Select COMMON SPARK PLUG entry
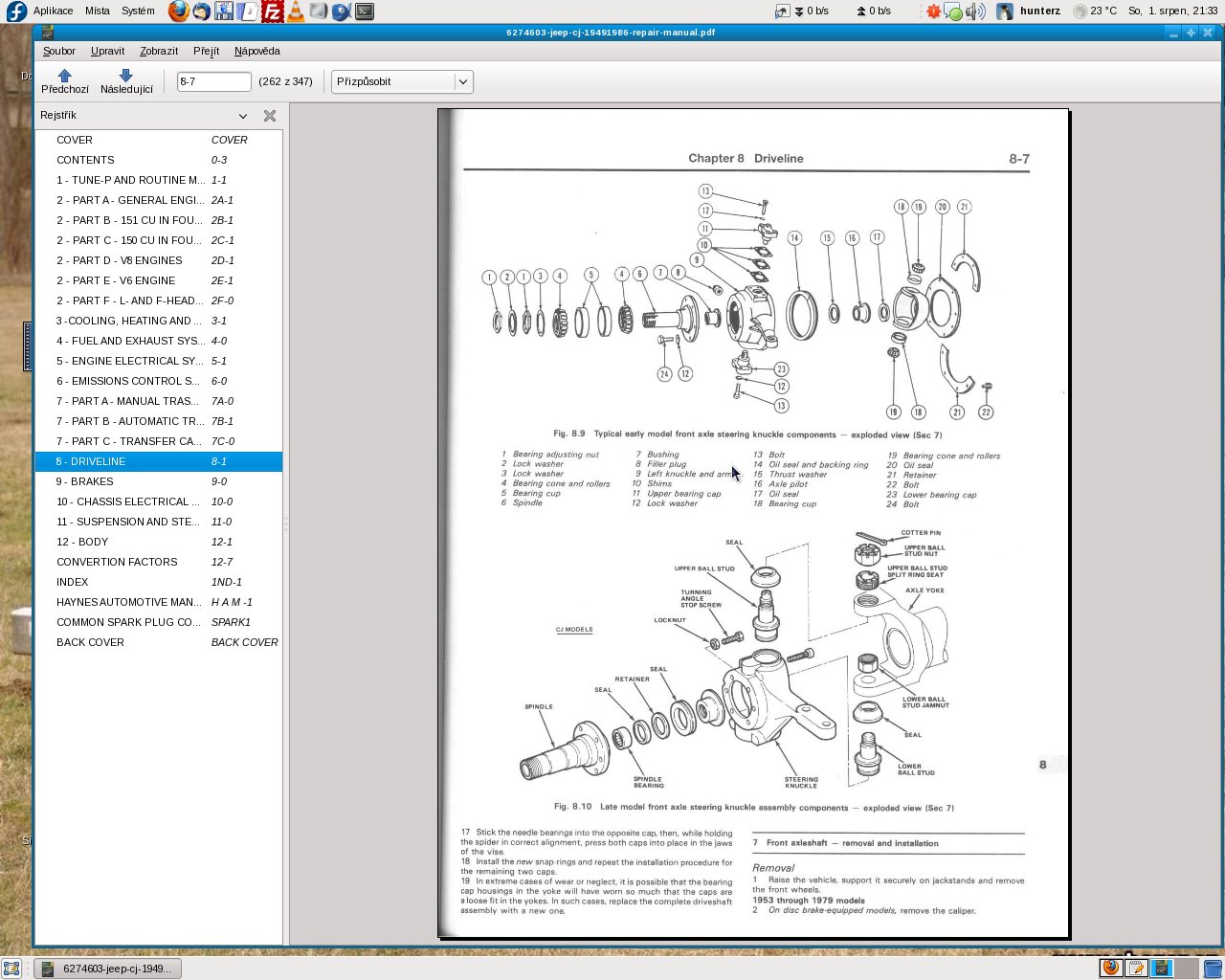1225x980 pixels. click(x=159, y=622)
